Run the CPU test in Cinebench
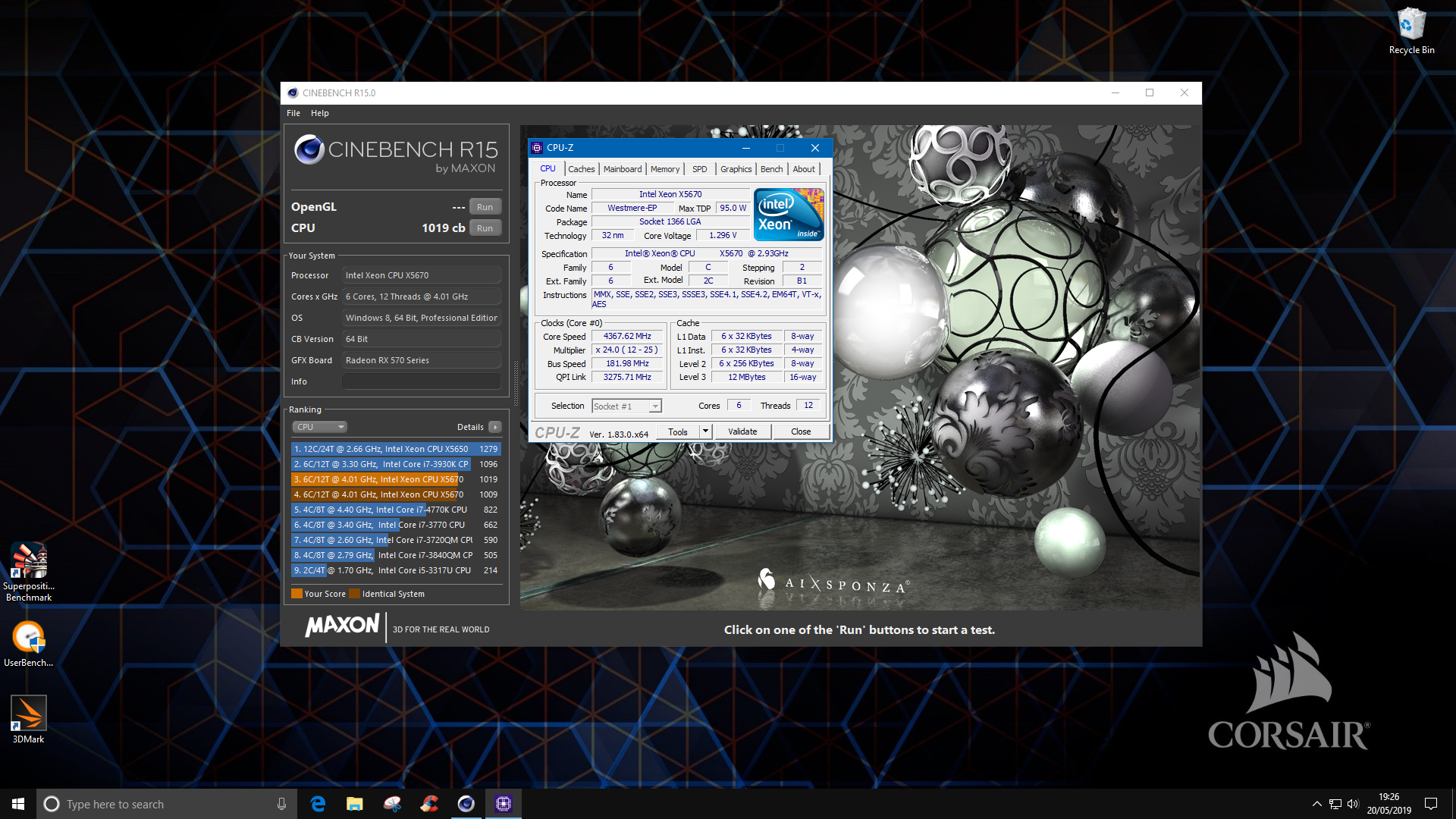 (485, 228)
